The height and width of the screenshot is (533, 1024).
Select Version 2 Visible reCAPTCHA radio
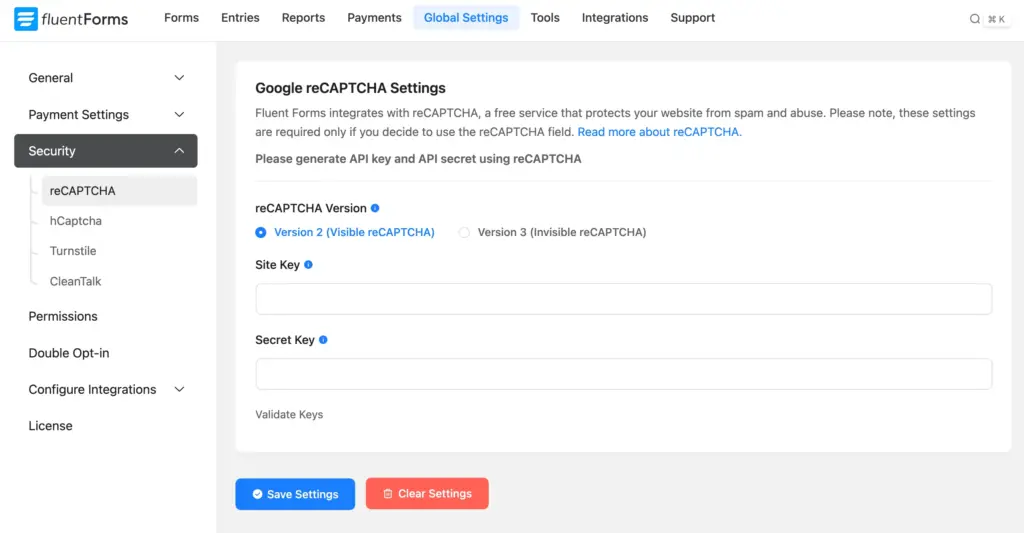(x=261, y=232)
